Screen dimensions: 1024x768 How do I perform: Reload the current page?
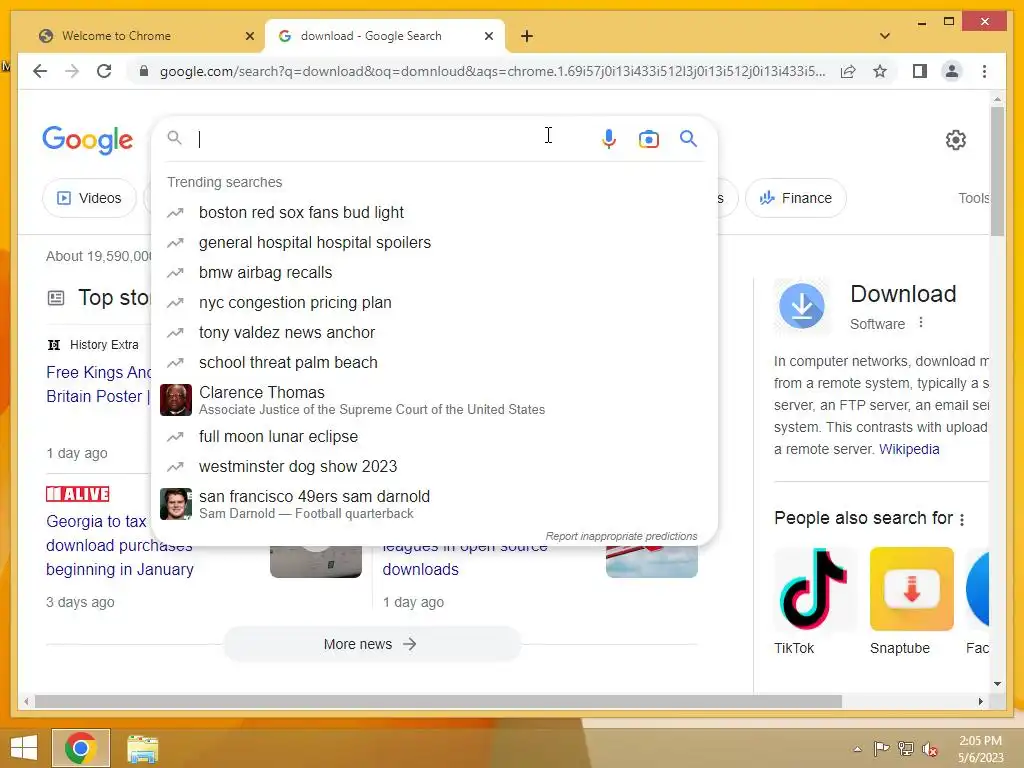click(x=104, y=71)
